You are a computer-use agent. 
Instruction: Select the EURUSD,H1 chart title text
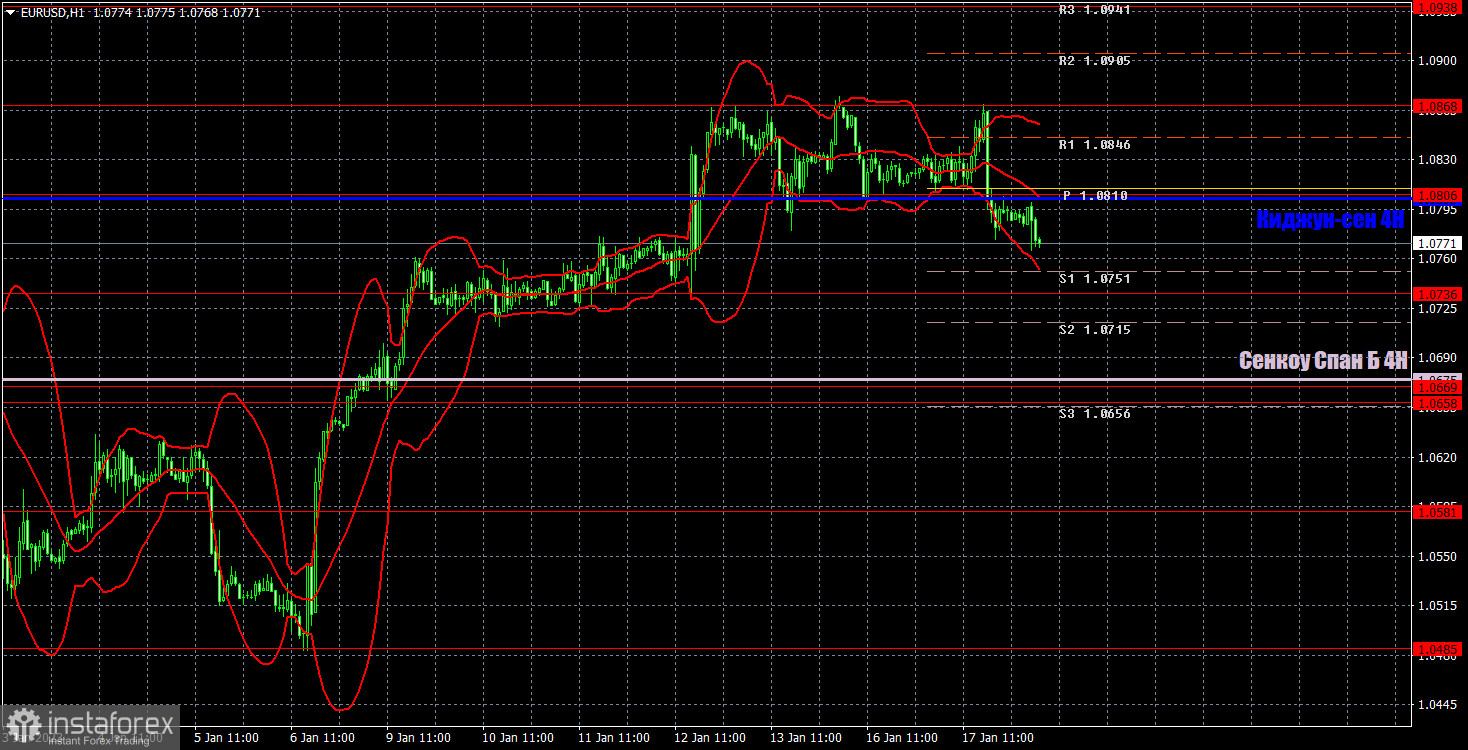click(52, 12)
